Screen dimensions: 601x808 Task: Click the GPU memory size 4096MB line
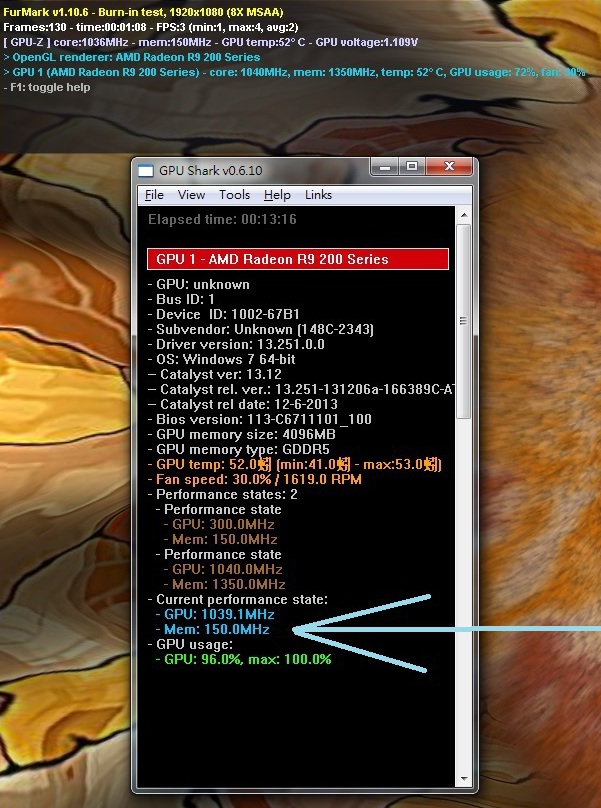click(x=241, y=434)
